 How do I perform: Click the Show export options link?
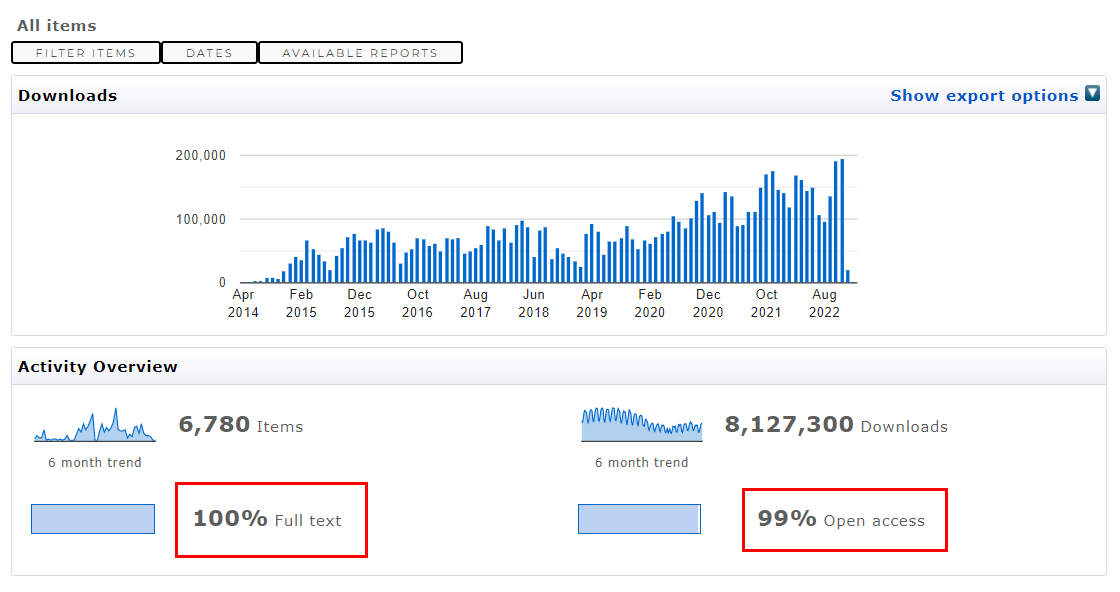click(984, 96)
